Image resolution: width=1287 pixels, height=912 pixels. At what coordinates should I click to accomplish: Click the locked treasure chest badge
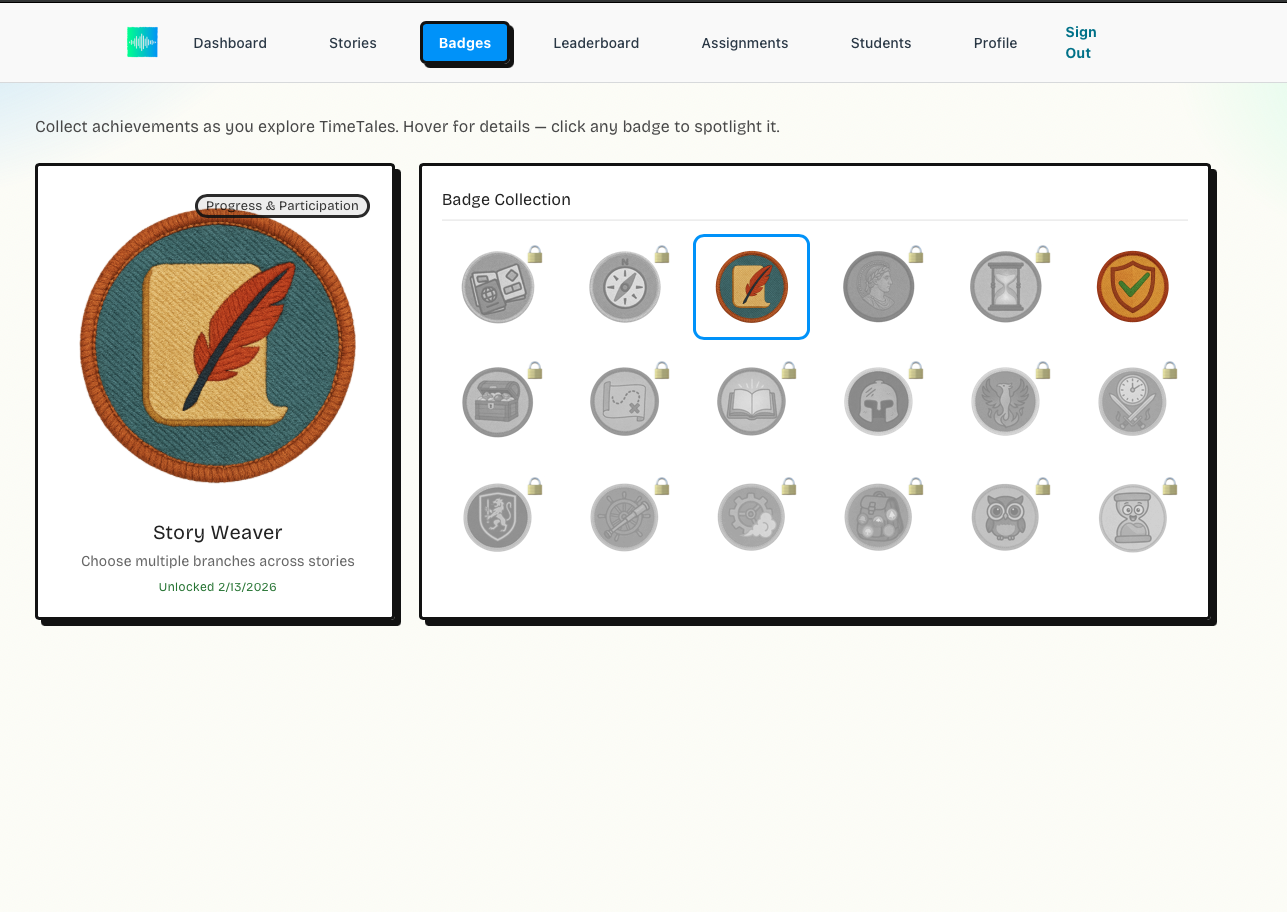[498, 401]
